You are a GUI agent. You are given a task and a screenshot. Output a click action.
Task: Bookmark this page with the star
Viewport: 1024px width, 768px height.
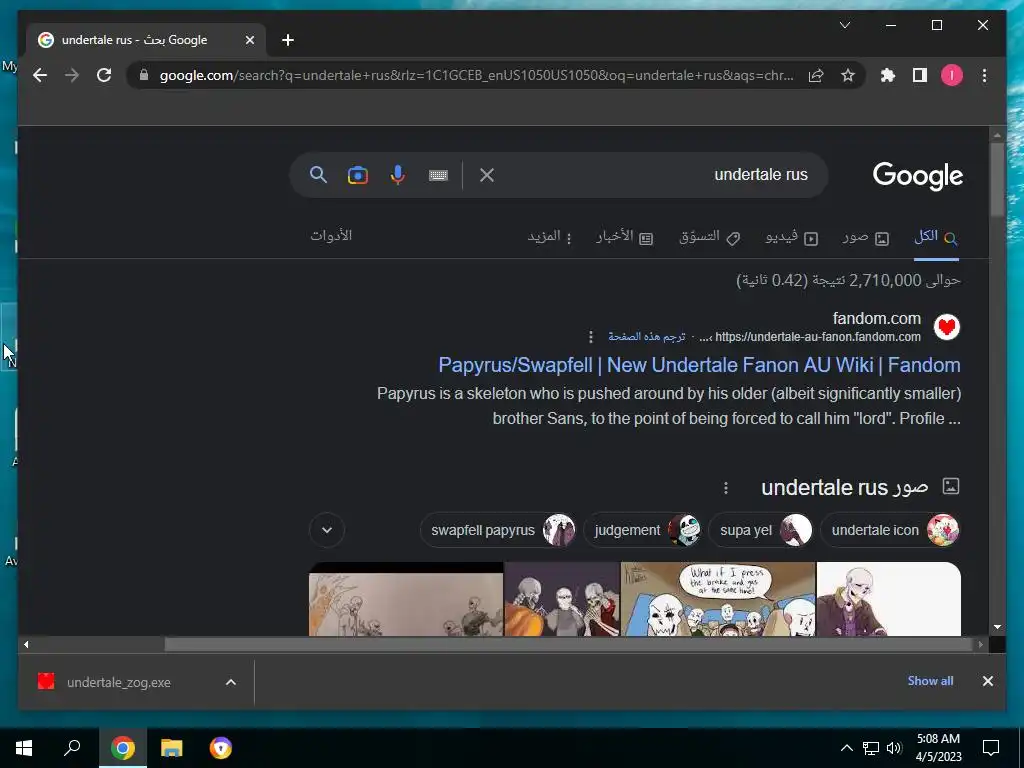(x=848, y=76)
